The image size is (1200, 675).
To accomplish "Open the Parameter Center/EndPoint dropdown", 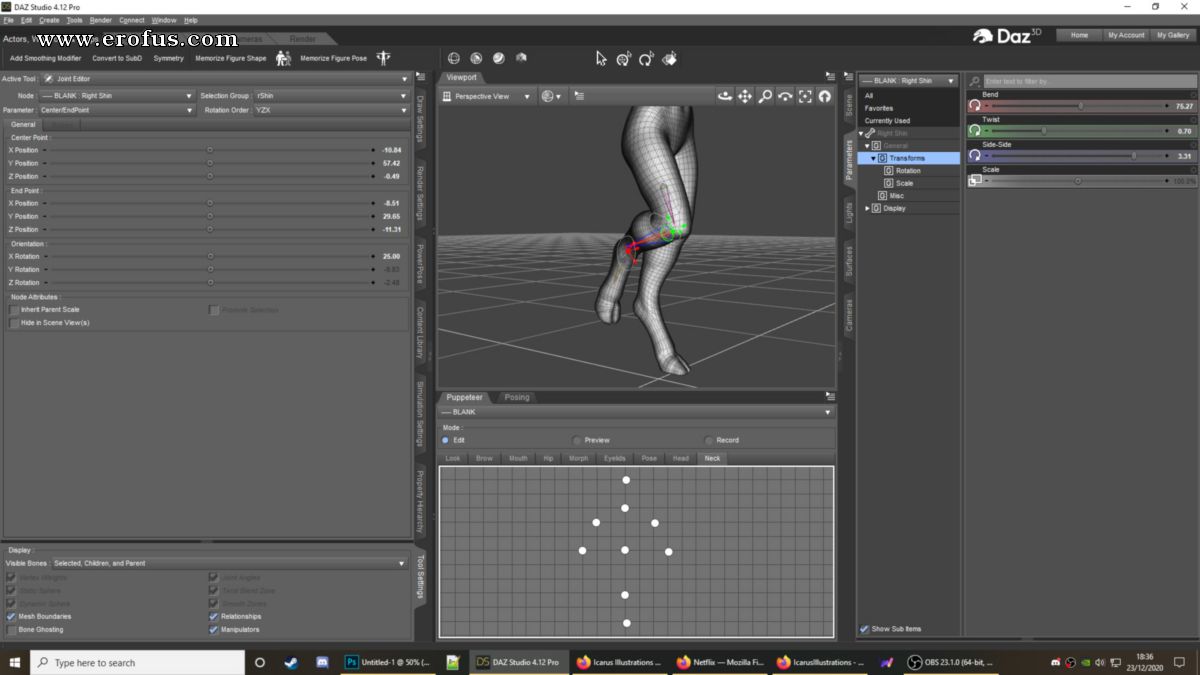I will tap(117, 110).
